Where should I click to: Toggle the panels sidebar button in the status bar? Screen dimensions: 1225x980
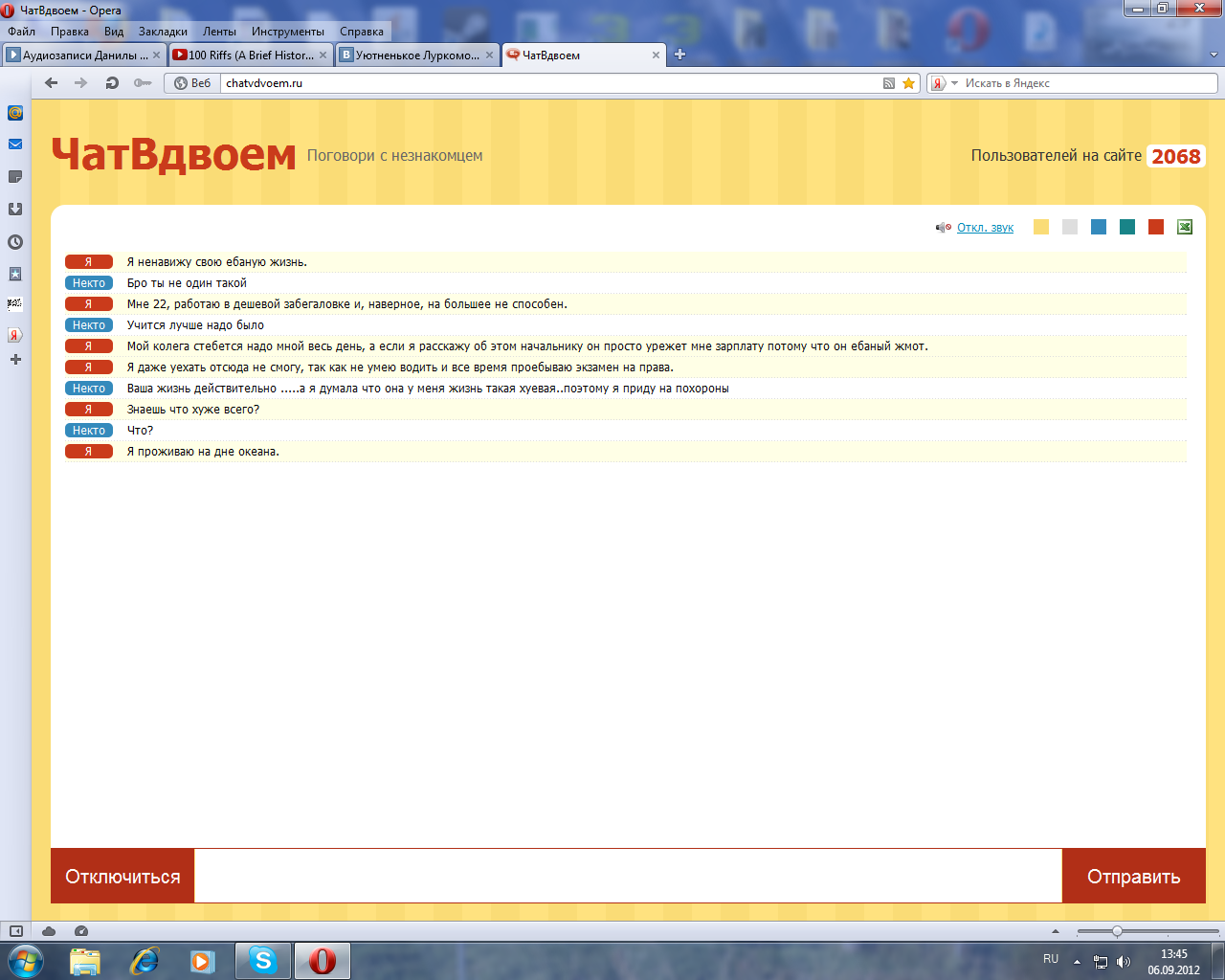[x=15, y=931]
